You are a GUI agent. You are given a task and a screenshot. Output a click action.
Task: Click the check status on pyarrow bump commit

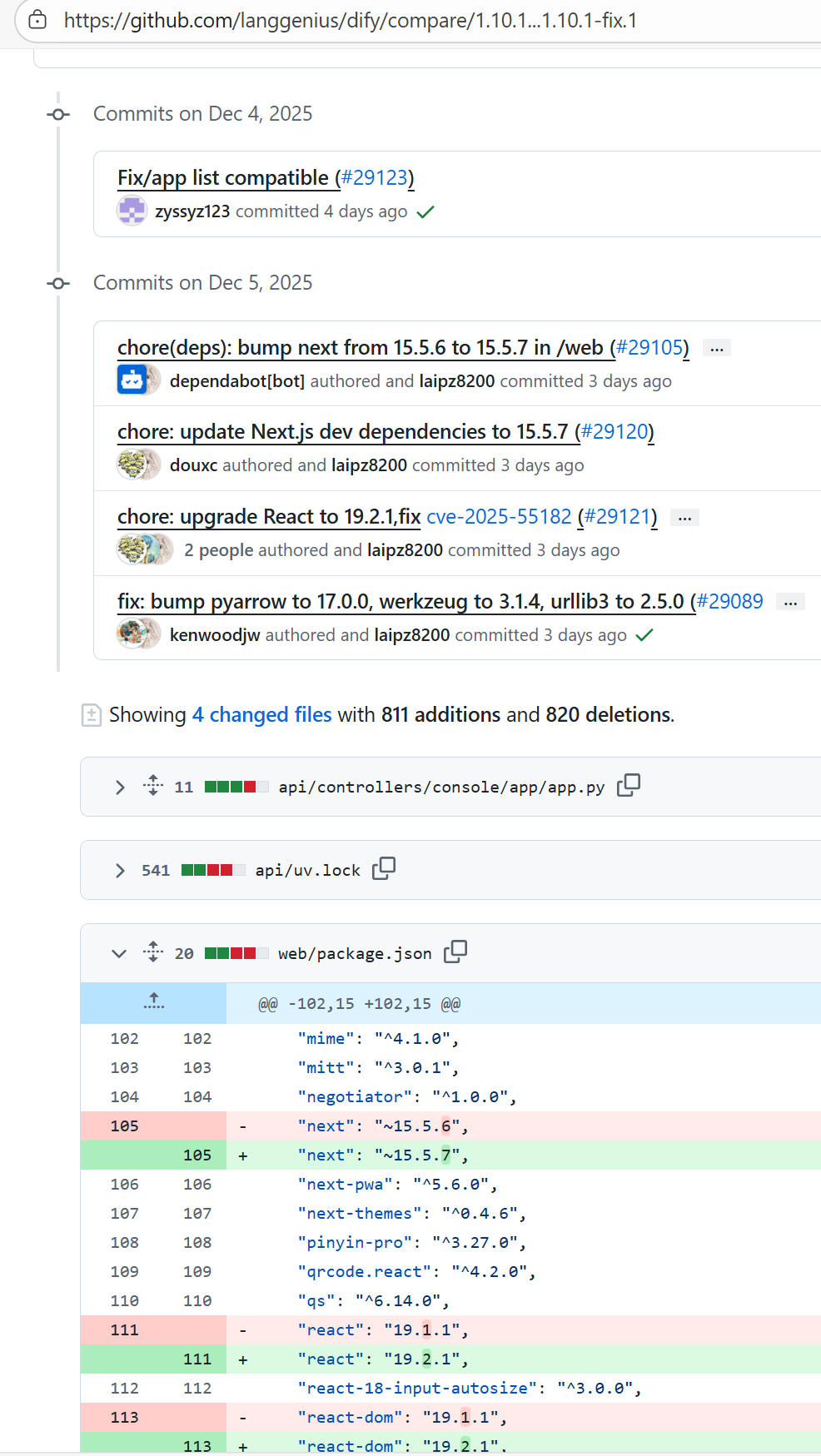click(644, 635)
